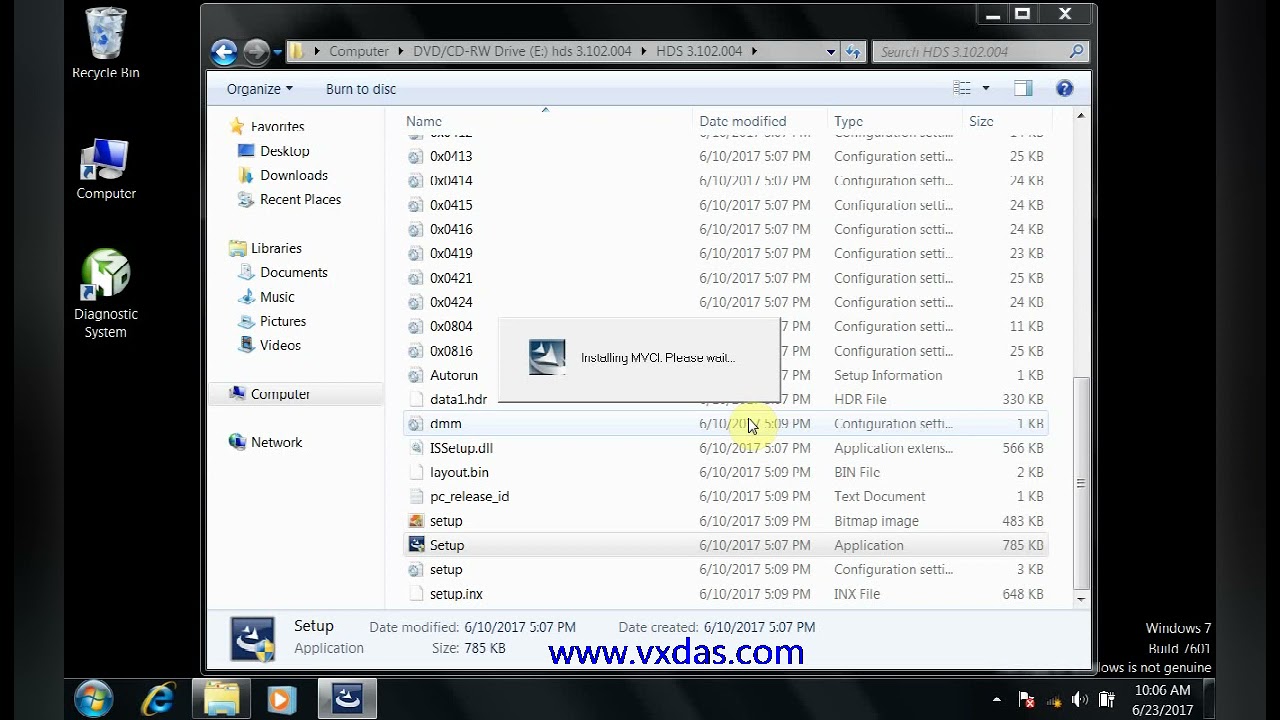The image size is (1280, 720).
Task: Select the setup bitmap image icon
Action: click(x=416, y=521)
